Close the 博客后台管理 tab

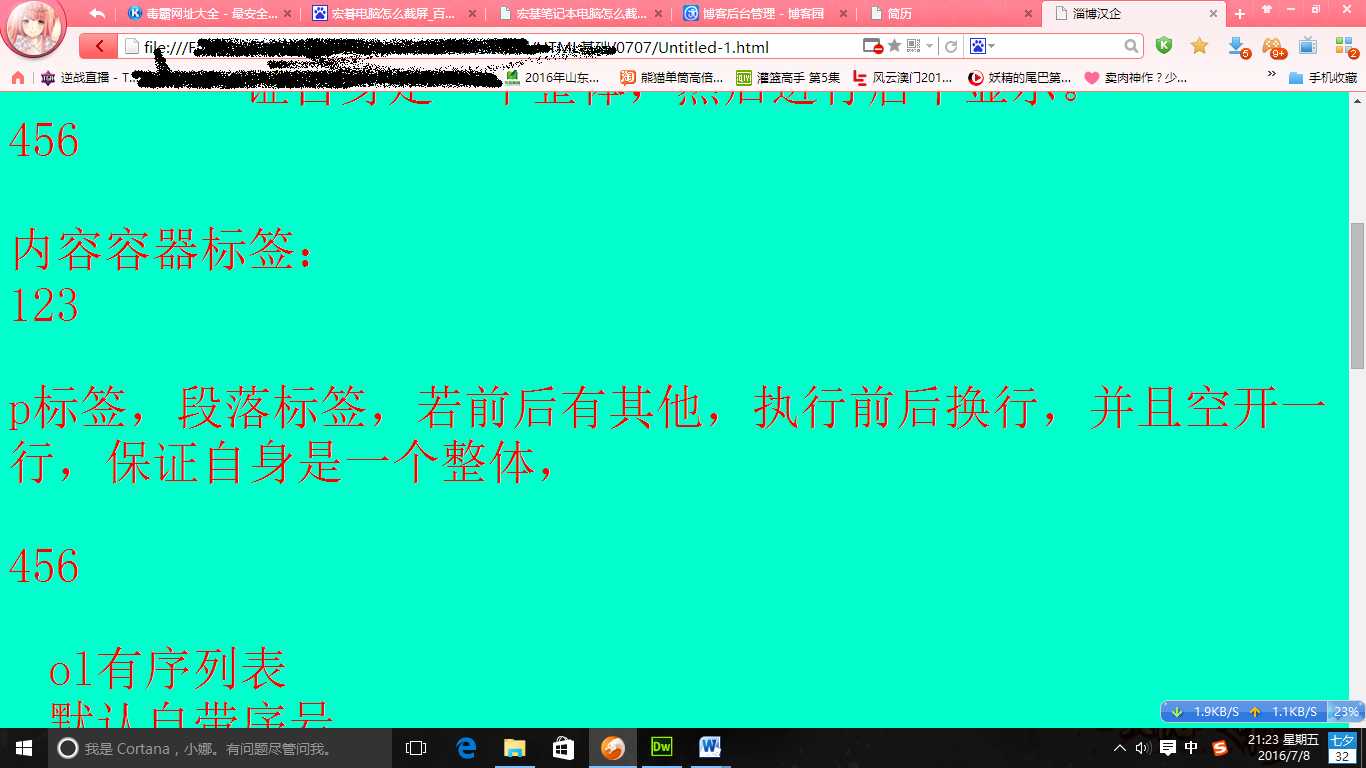click(x=843, y=14)
